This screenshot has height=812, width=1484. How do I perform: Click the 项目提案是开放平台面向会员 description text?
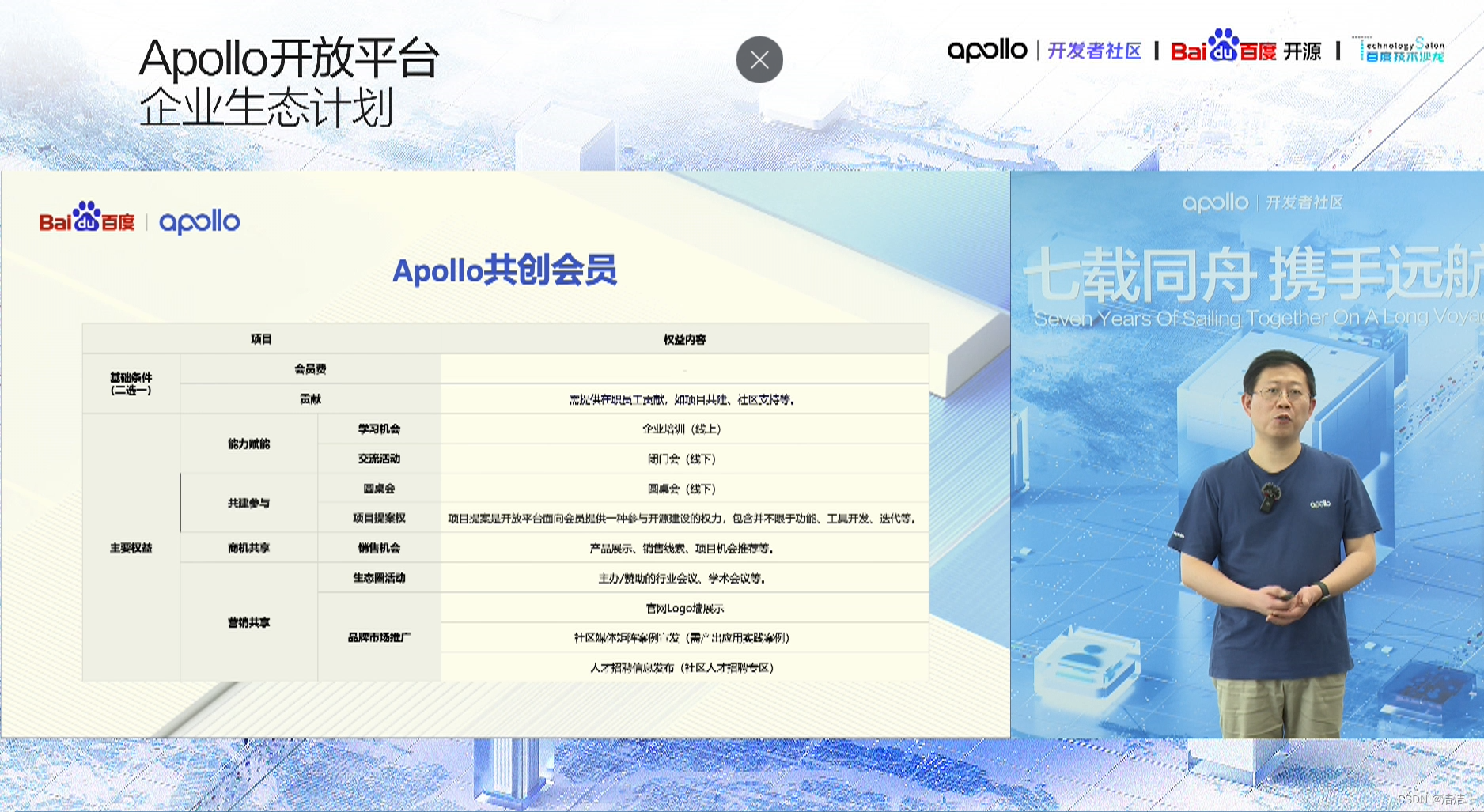tap(683, 519)
